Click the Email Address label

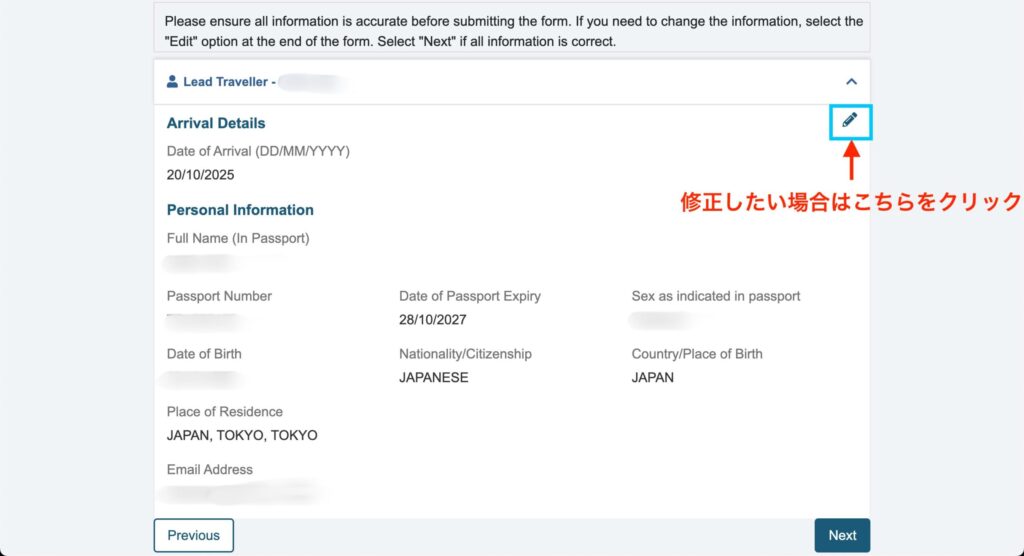(x=210, y=469)
